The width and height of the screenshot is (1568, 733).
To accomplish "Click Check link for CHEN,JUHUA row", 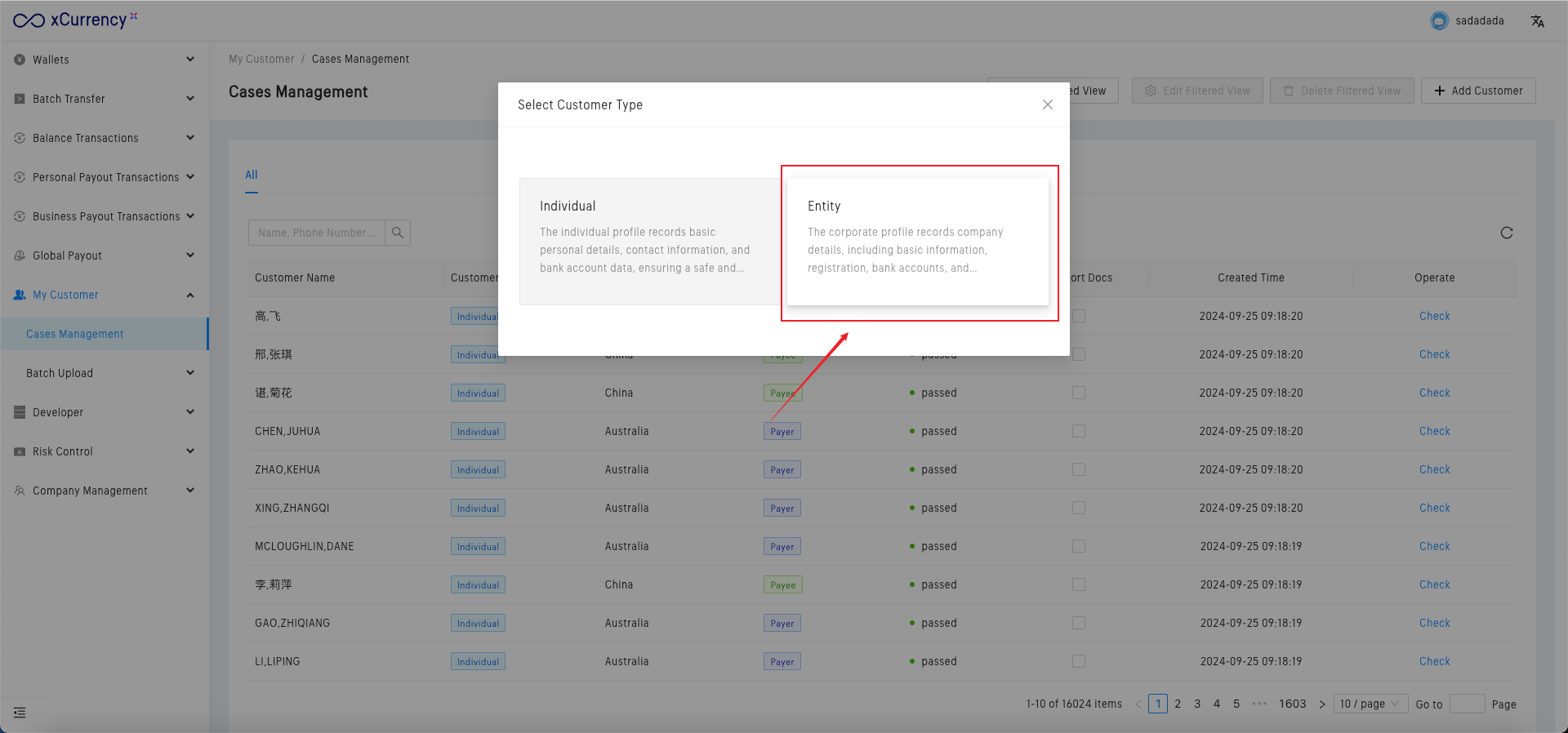I will pos(1434,431).
